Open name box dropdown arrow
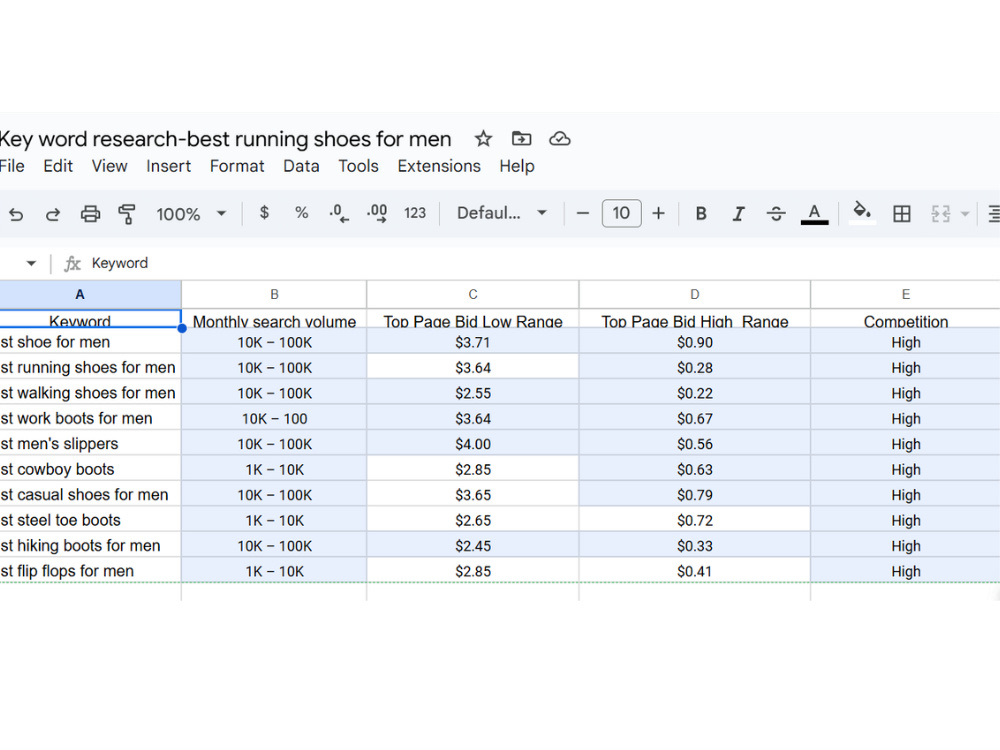This screenshot has height=750, width=1000. [x=31, y=263]
